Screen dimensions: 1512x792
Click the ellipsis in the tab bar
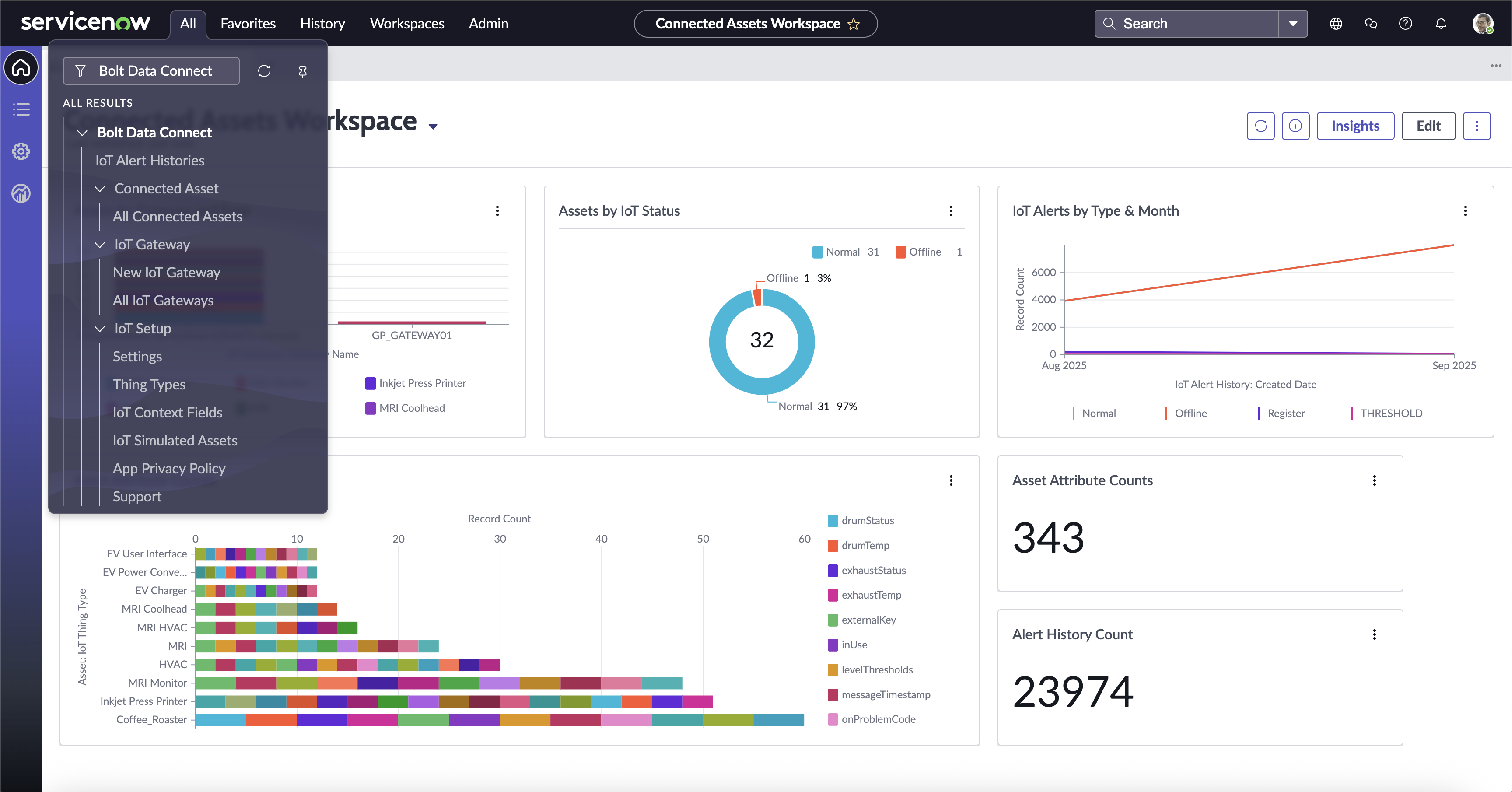pyautogui.click(x=1495, y=65)
